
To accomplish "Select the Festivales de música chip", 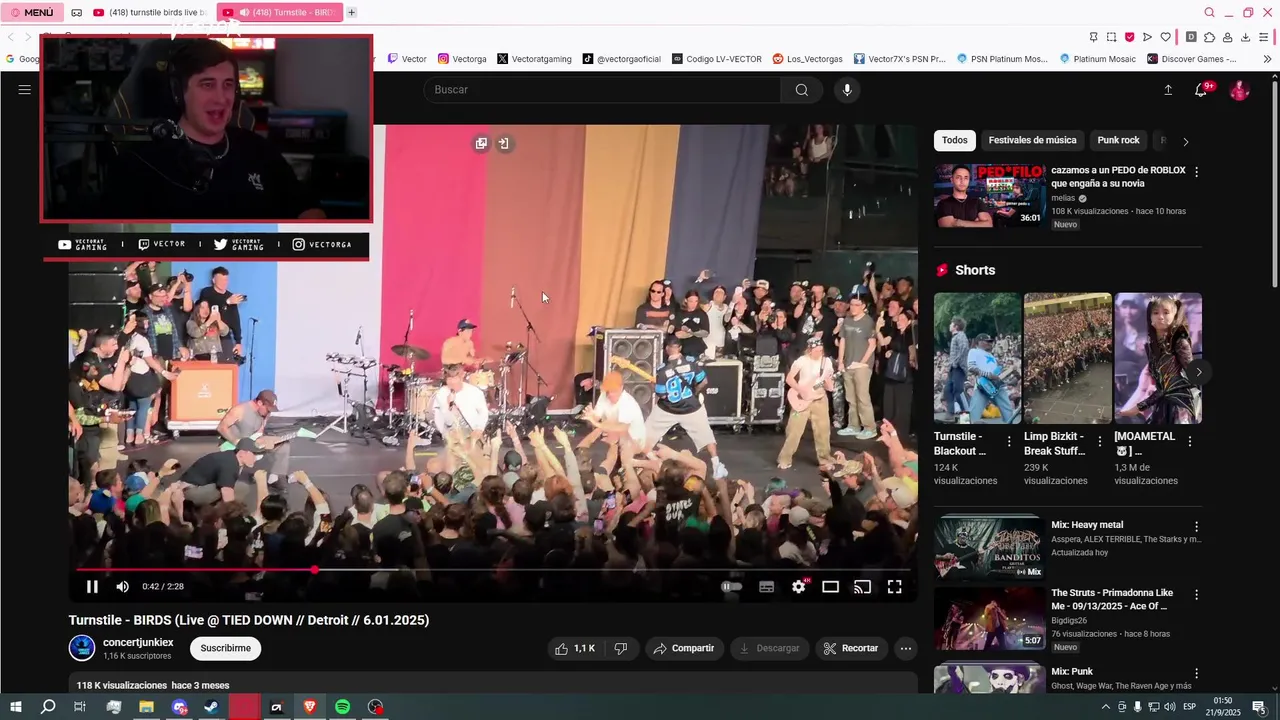I will (x=1032, y=140).
